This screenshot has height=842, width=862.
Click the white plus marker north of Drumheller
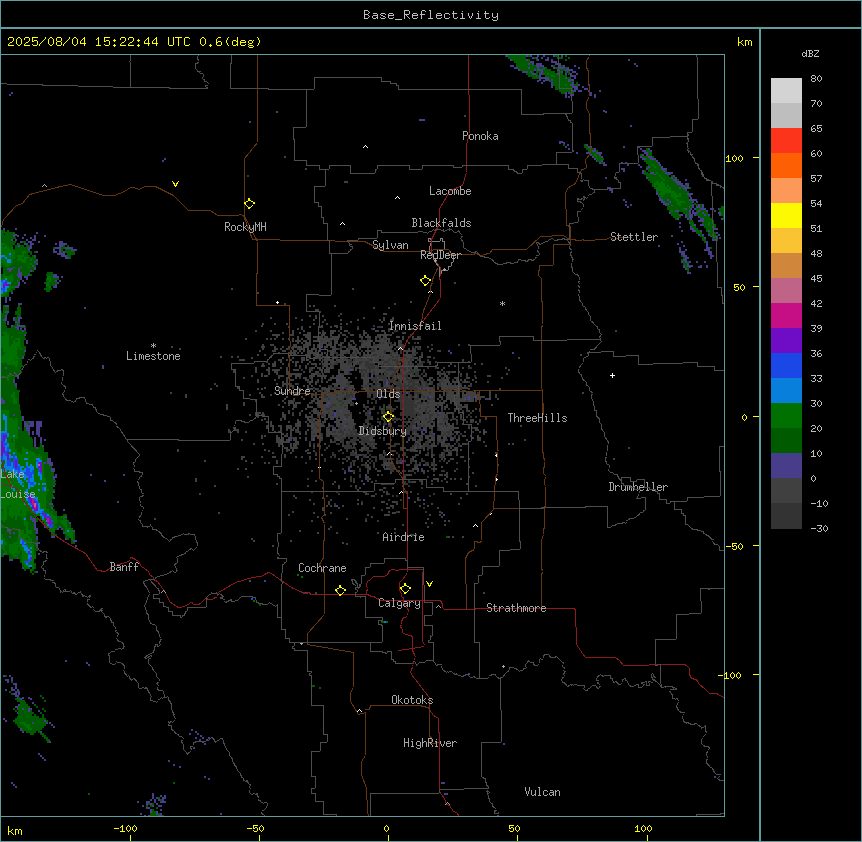pyautogui.click(x=612, y=375)
